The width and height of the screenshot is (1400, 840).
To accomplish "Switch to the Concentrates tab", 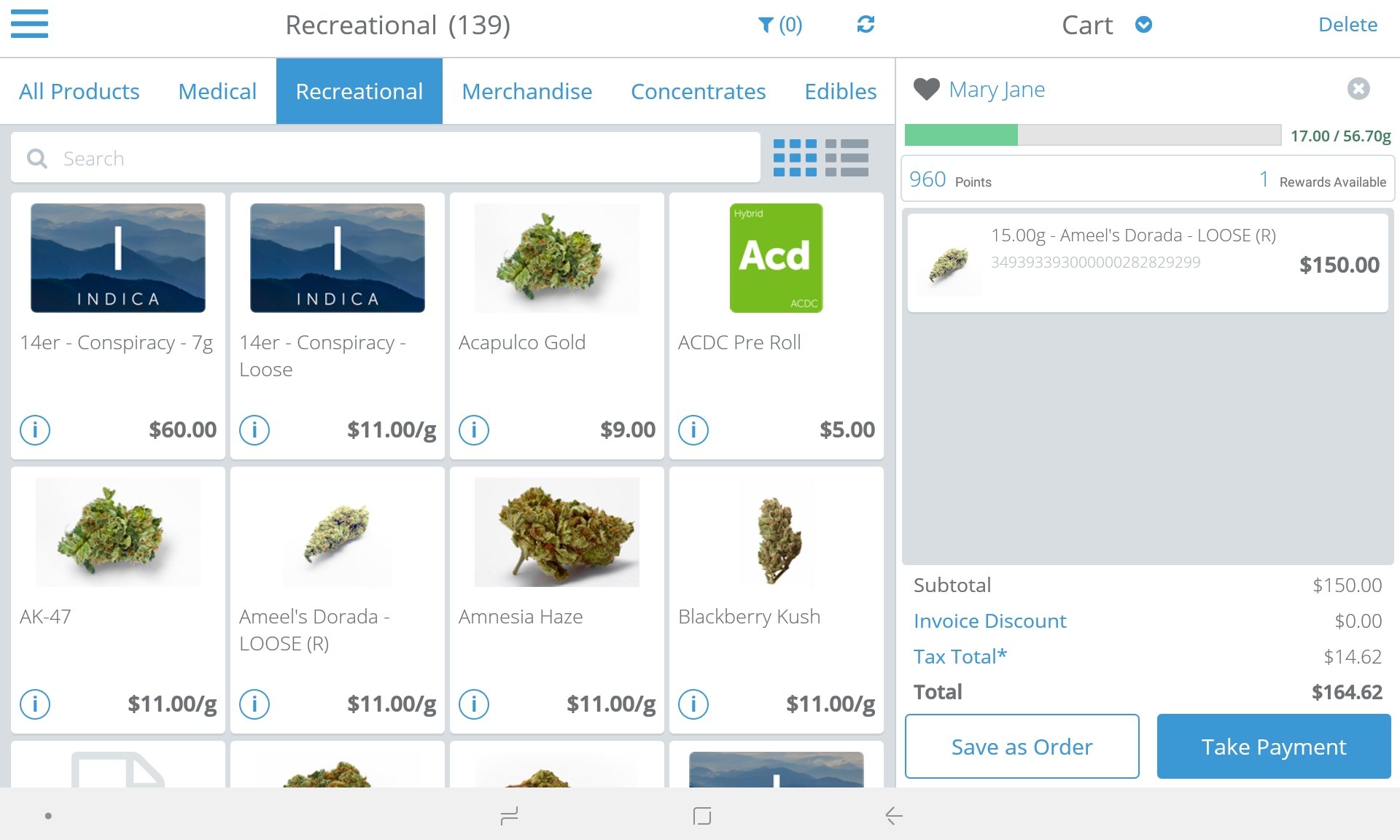I will (698, 91).
